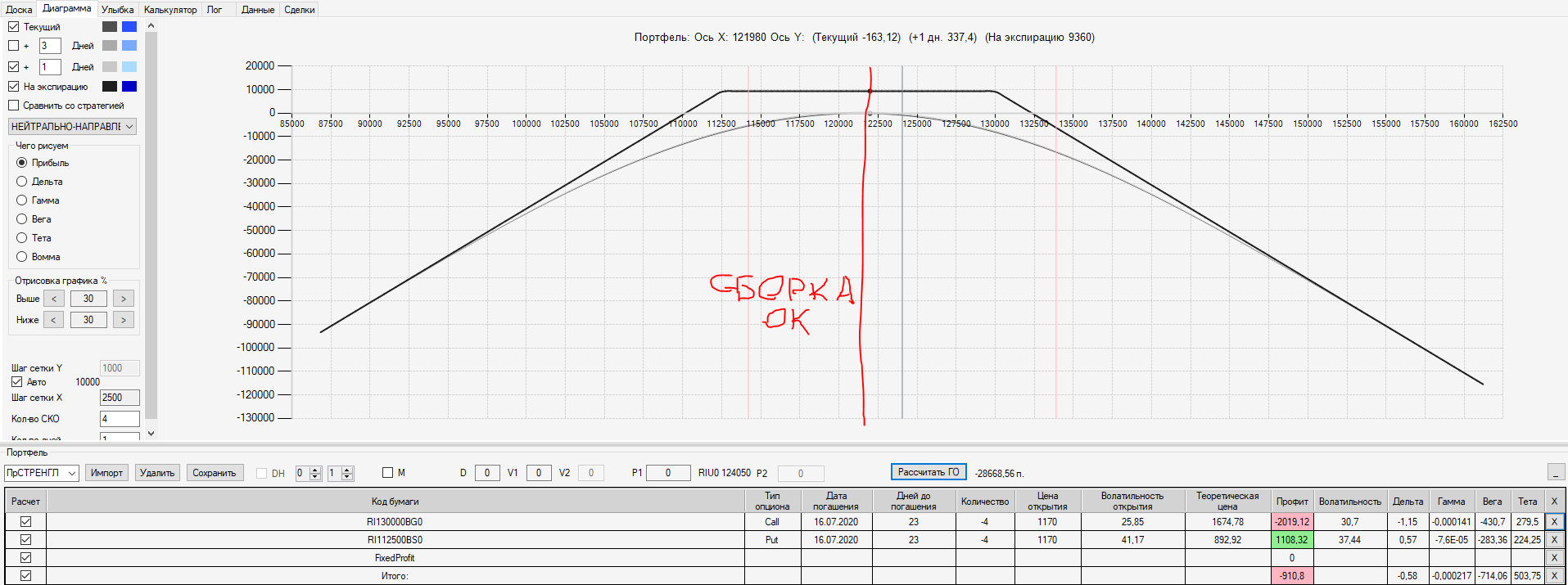Click the Сохранить button
Image resolution: width=1568 pixels, height=585 pixels.
(x=215, y=473)
